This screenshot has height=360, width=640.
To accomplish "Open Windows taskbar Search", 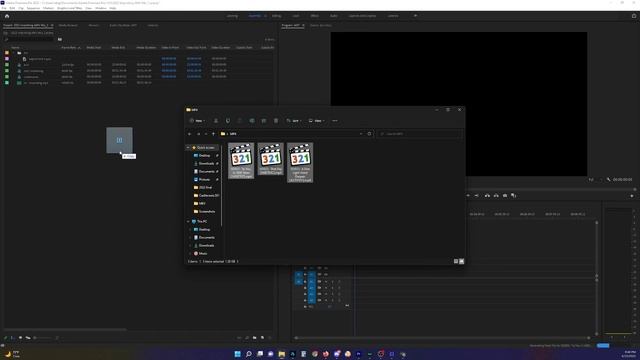I will (x=249, y=354).
